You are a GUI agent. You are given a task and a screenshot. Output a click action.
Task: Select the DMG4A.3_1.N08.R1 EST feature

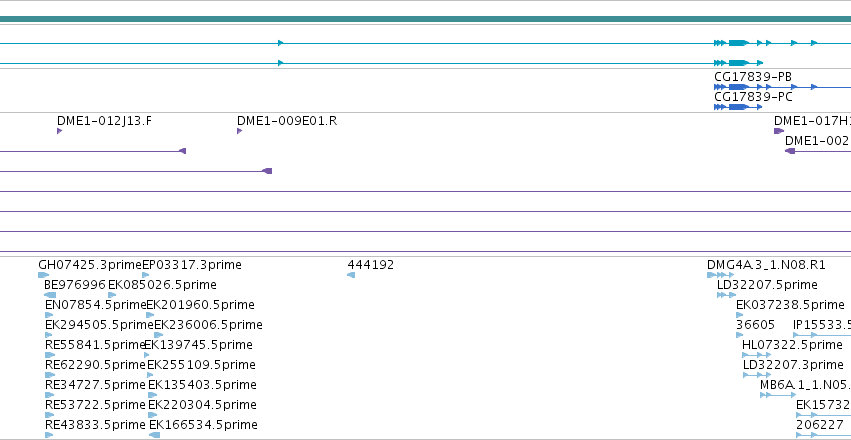tap(720, 275)
